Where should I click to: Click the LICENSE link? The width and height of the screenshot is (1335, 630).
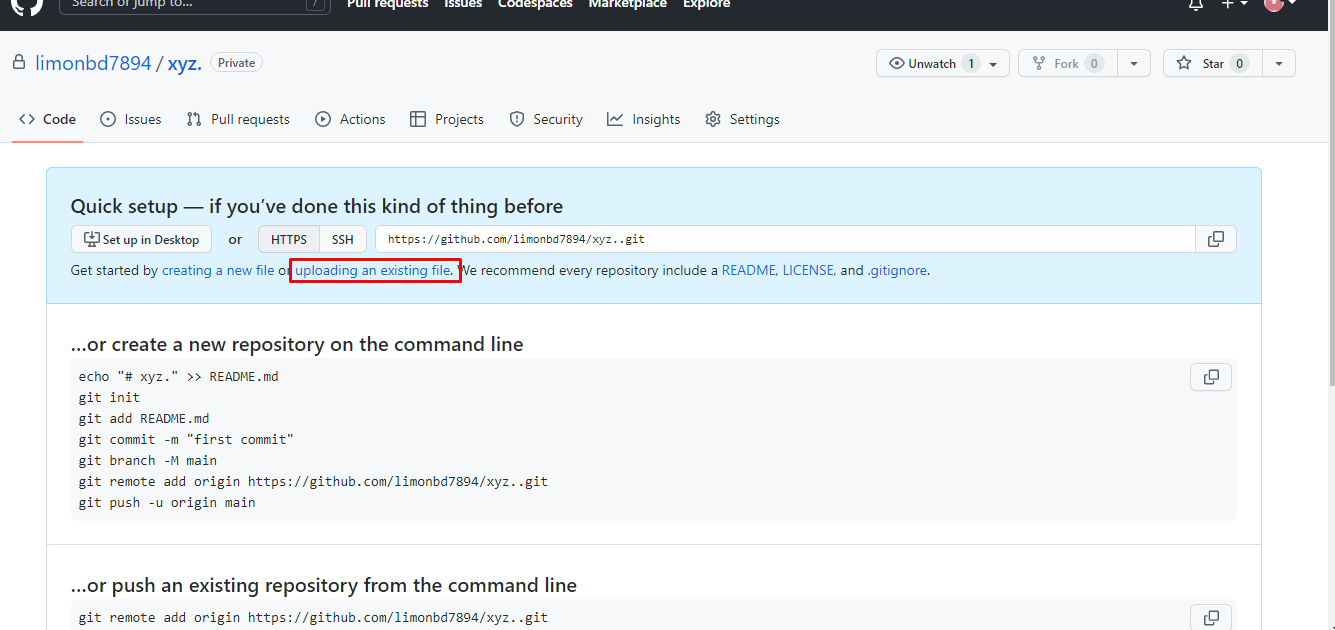point(809,270)
